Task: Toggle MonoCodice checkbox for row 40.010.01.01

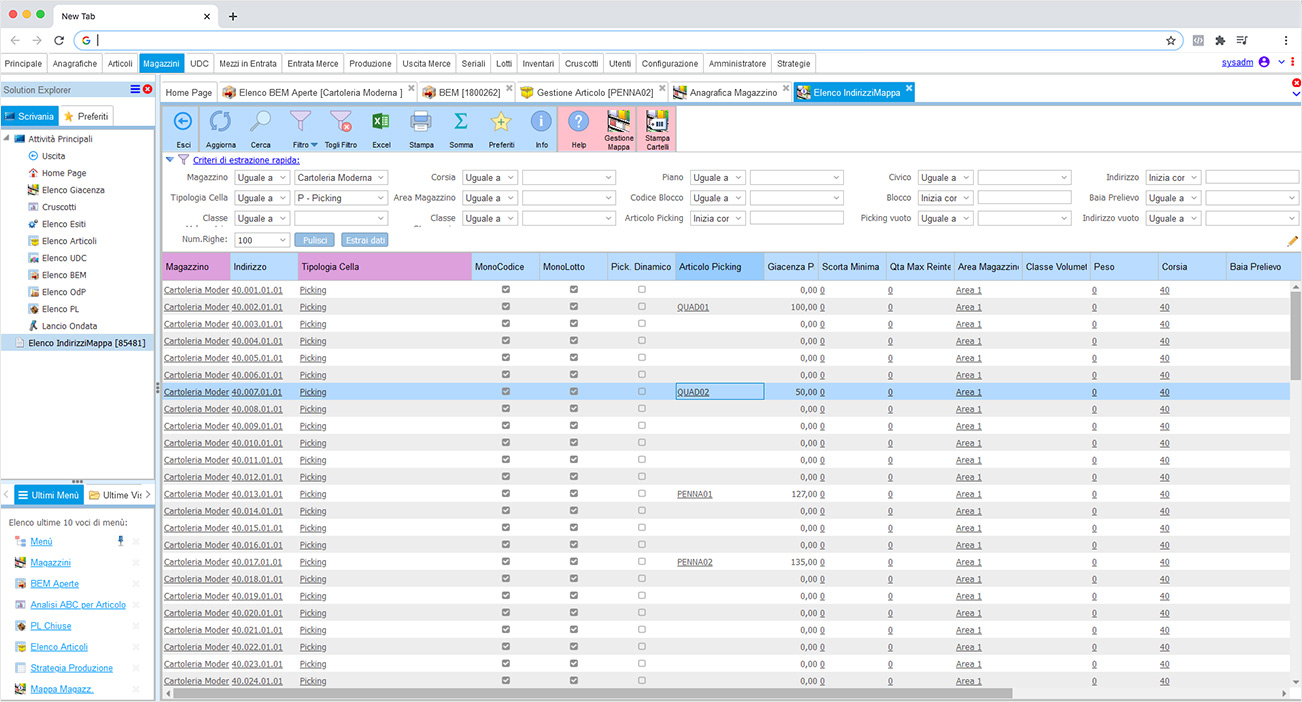Action: click(506, 443)
